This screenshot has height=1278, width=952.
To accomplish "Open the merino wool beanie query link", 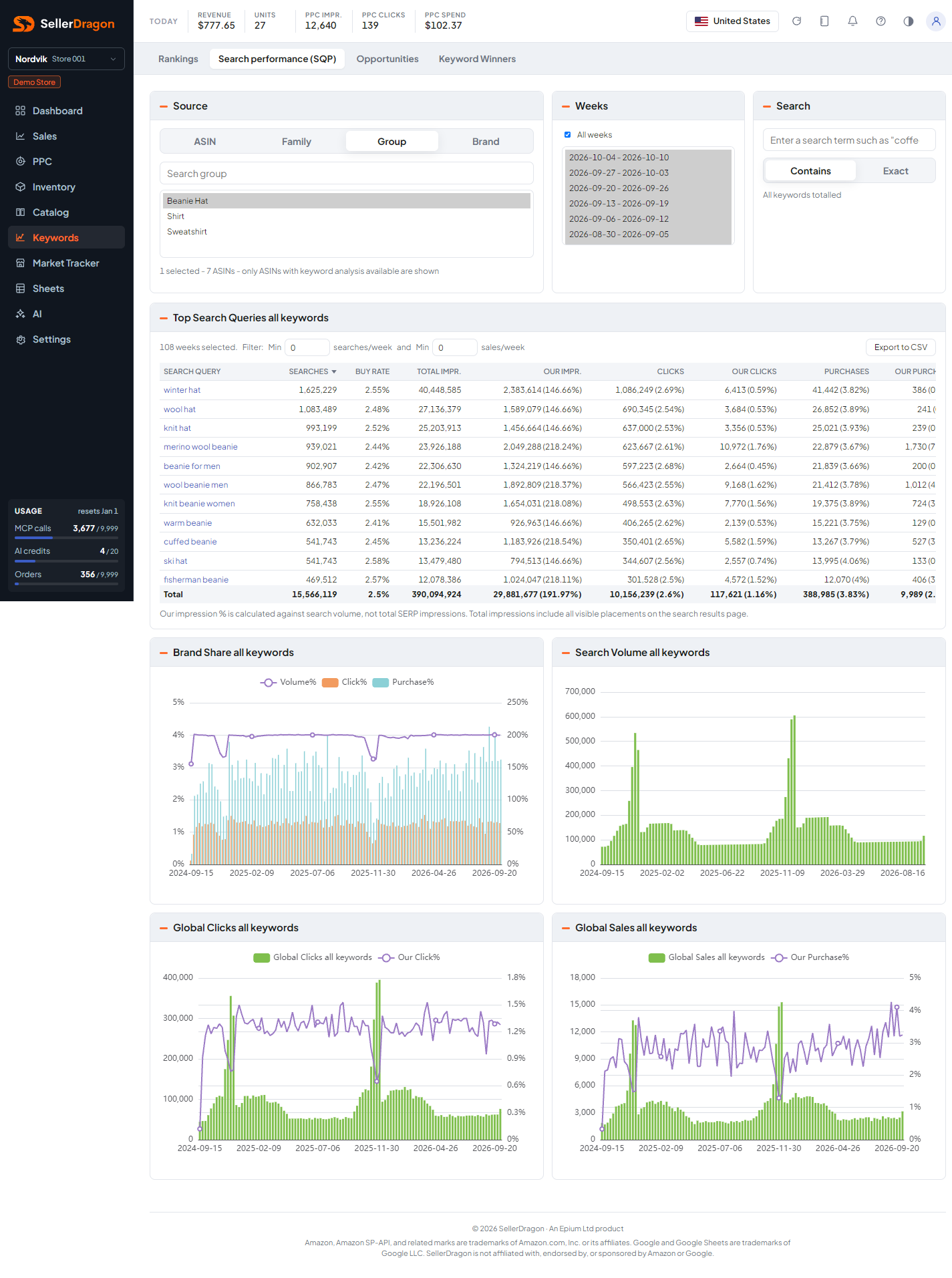I will point(200,447).
